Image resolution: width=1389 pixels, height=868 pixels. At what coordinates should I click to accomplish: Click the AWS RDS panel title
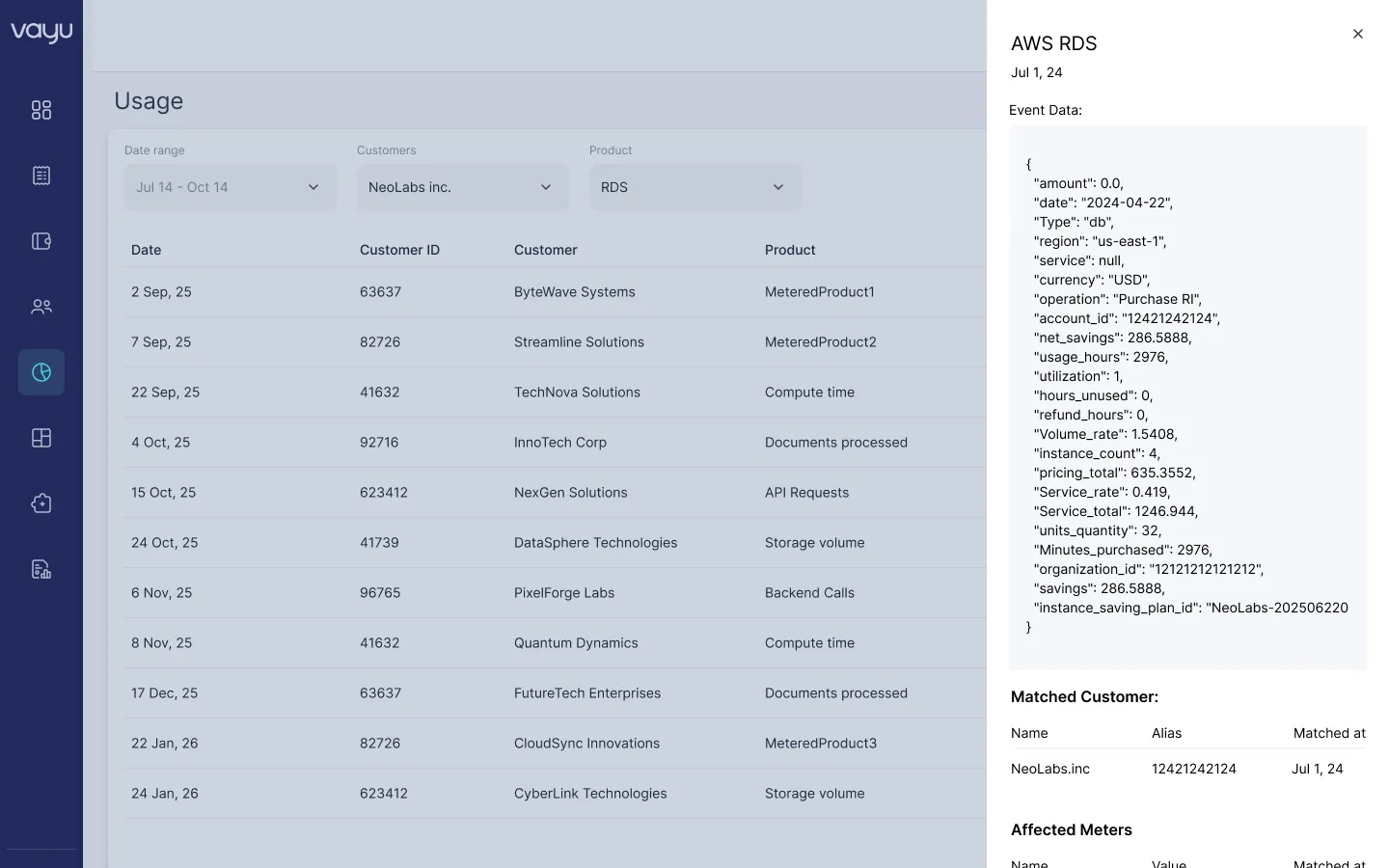[1054, 43]
